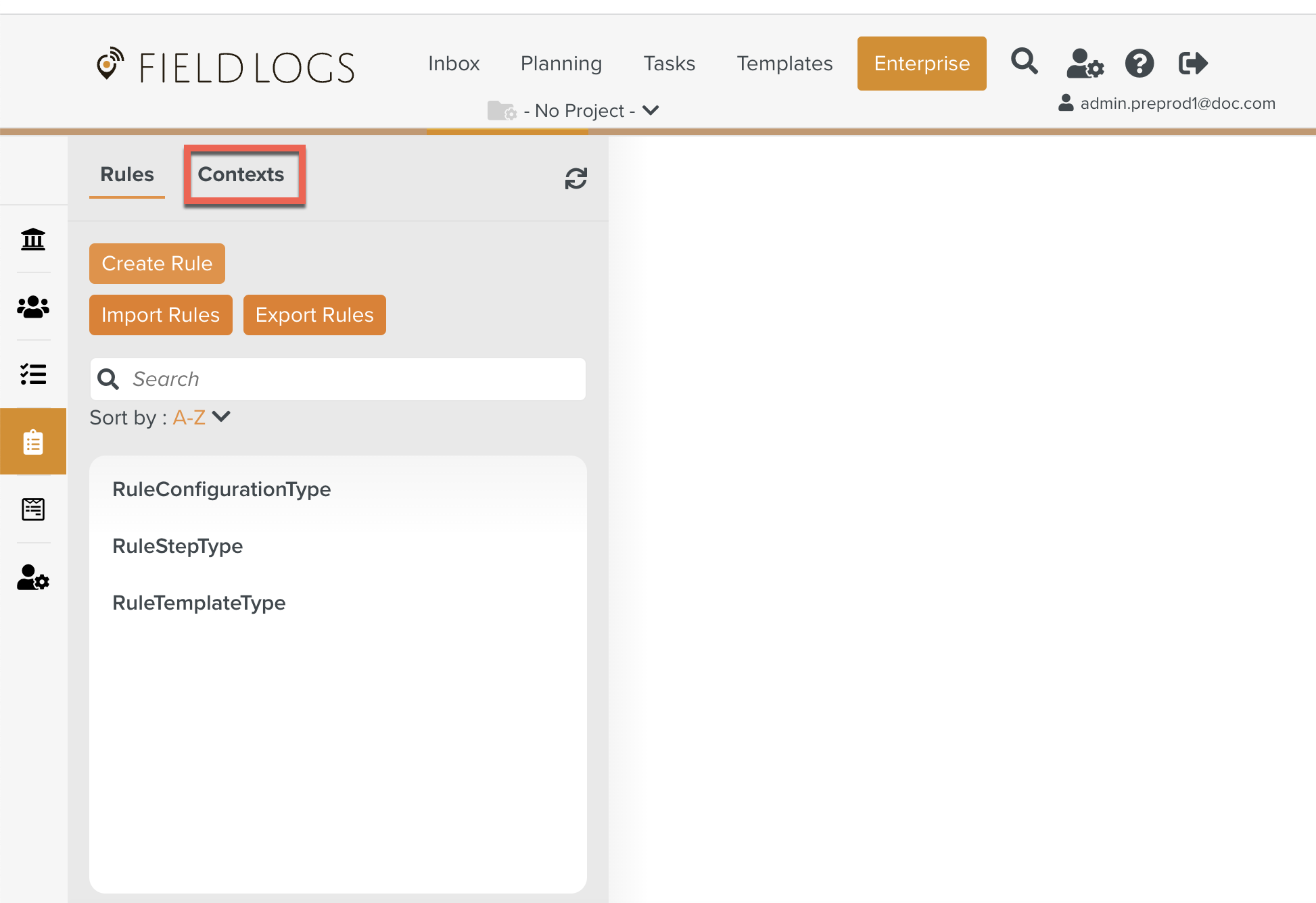Viewport: 1316px width, 903px height.
Task: Click the Import Rules button
Action: [160, 315]
